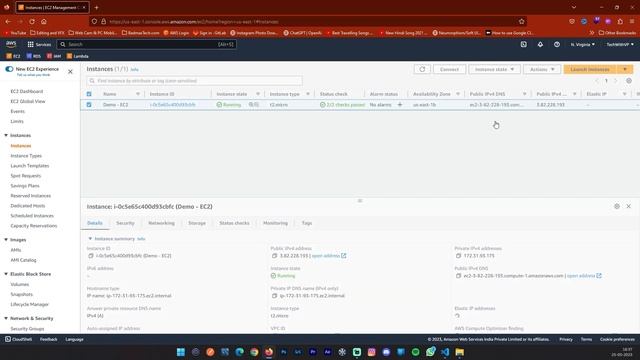Viewport: 640px width, 360px height.
Task: Open IAM service shortcut in favorites bar
Action: point(53,56)
